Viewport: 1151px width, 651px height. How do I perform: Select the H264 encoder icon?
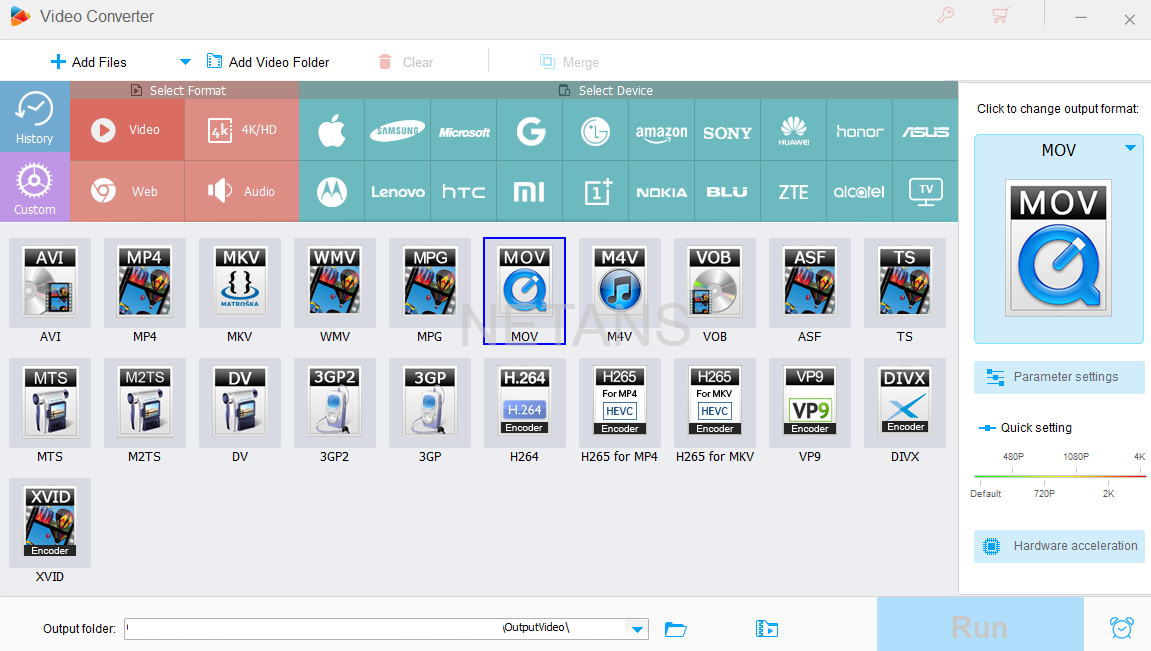(x=525, y=403)
